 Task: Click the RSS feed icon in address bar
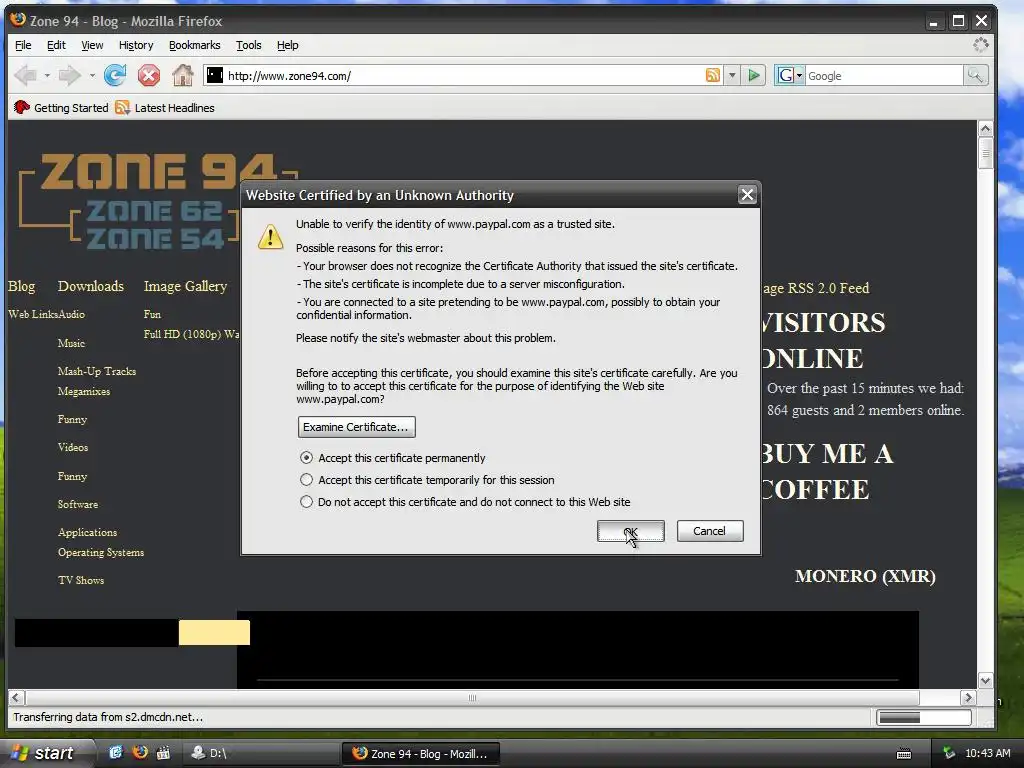tap(712, 75)
